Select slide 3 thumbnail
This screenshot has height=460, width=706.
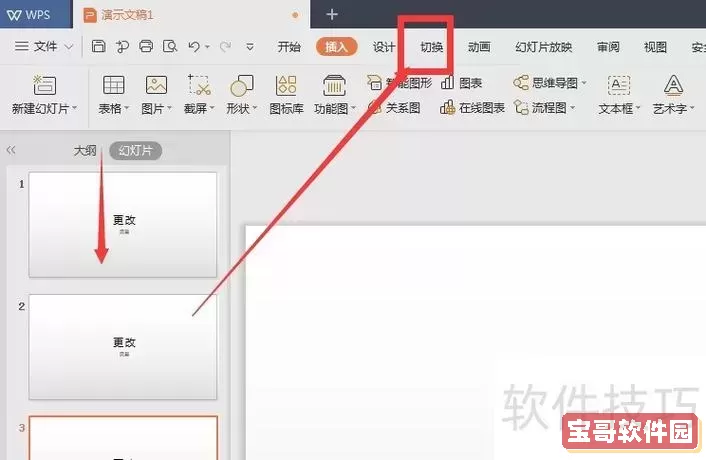click(x=123, y=437)
